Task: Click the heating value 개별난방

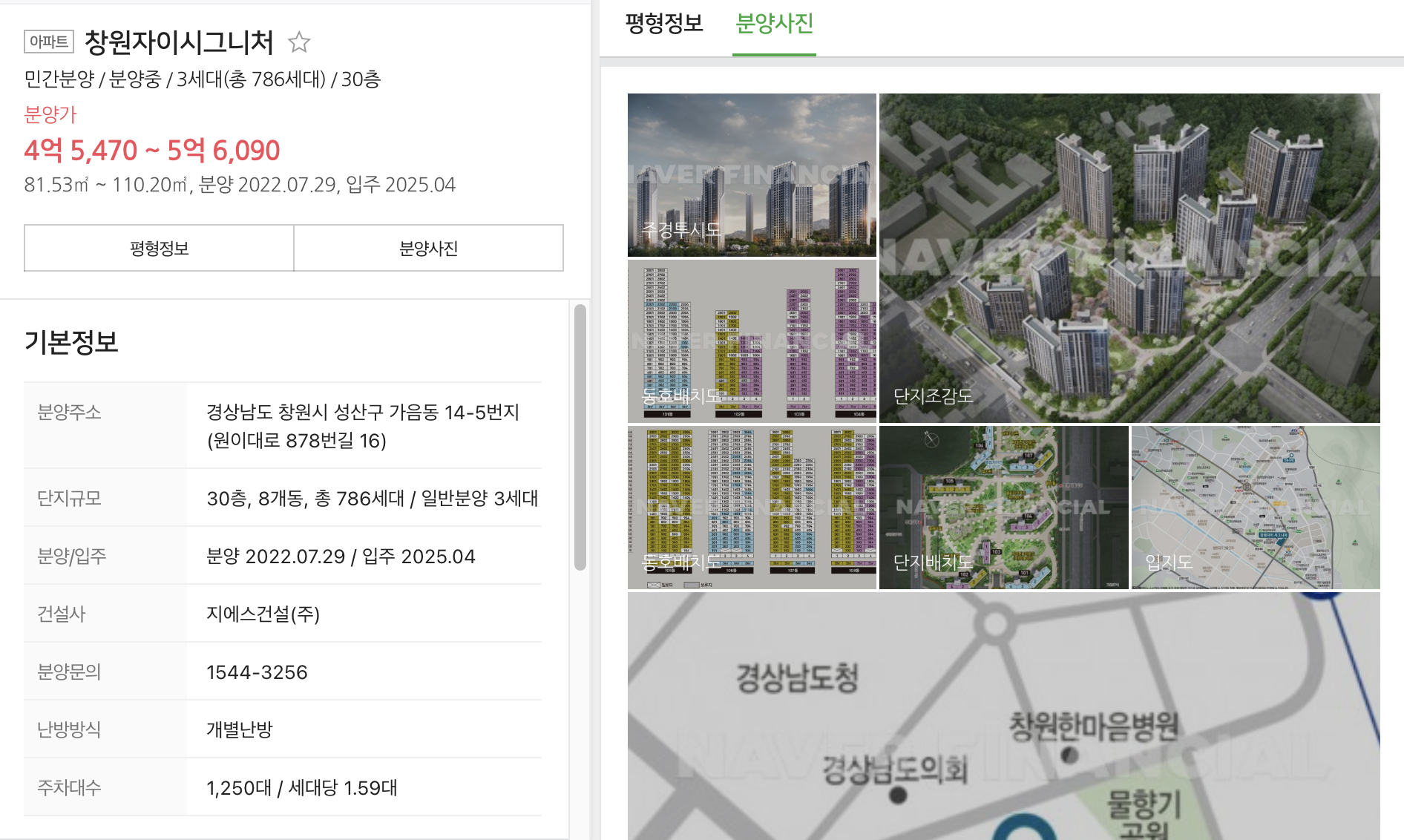Action: pos(240,730)
